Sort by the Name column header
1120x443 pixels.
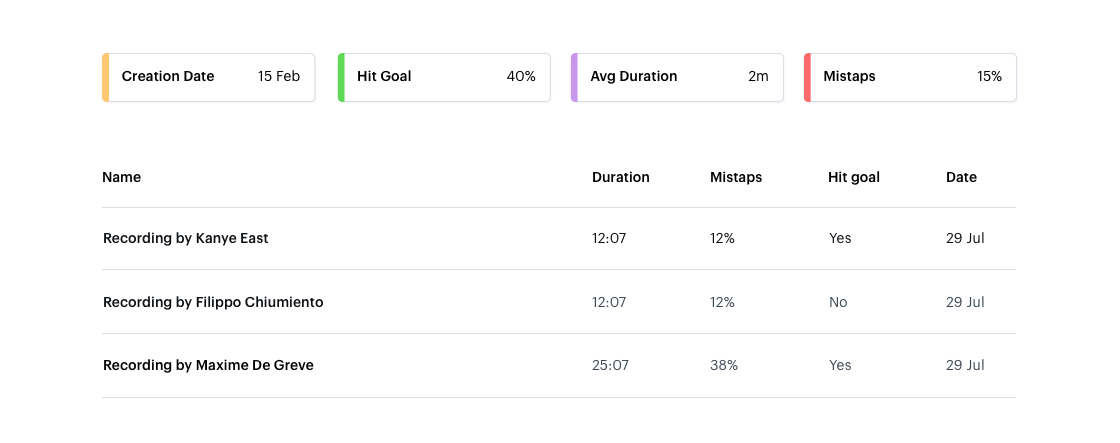pyautogui.click(x=121, y=177)
